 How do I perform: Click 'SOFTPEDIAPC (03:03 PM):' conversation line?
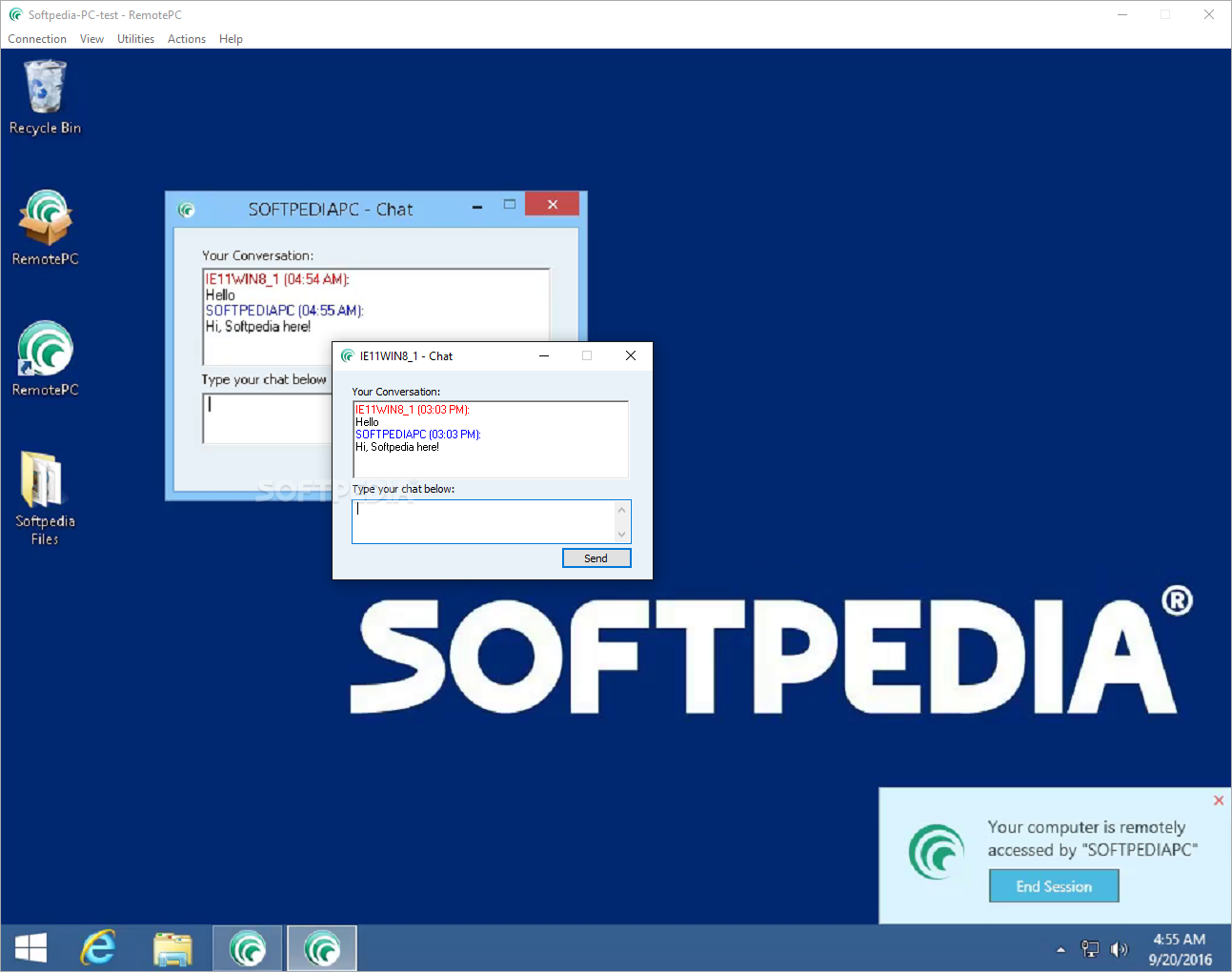tap(418, 435)
